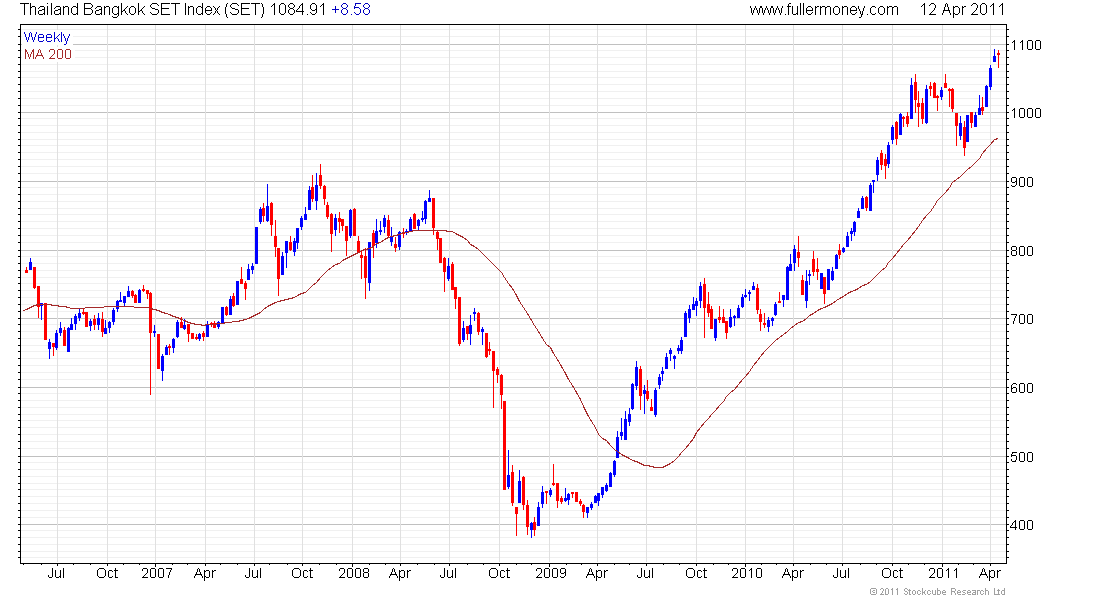Image resolution: width=1100 pixels, height=600 pixels.
Task: Click the date '12 Apr 2011'
Action: (962, 10)
